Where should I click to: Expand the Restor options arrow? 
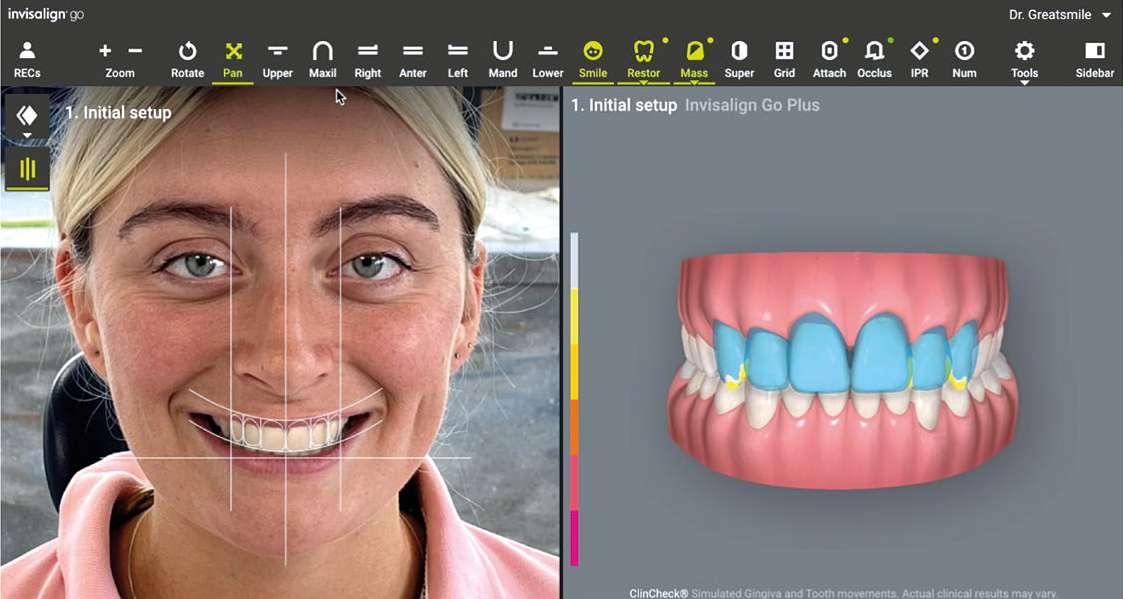tap(644, 83)
